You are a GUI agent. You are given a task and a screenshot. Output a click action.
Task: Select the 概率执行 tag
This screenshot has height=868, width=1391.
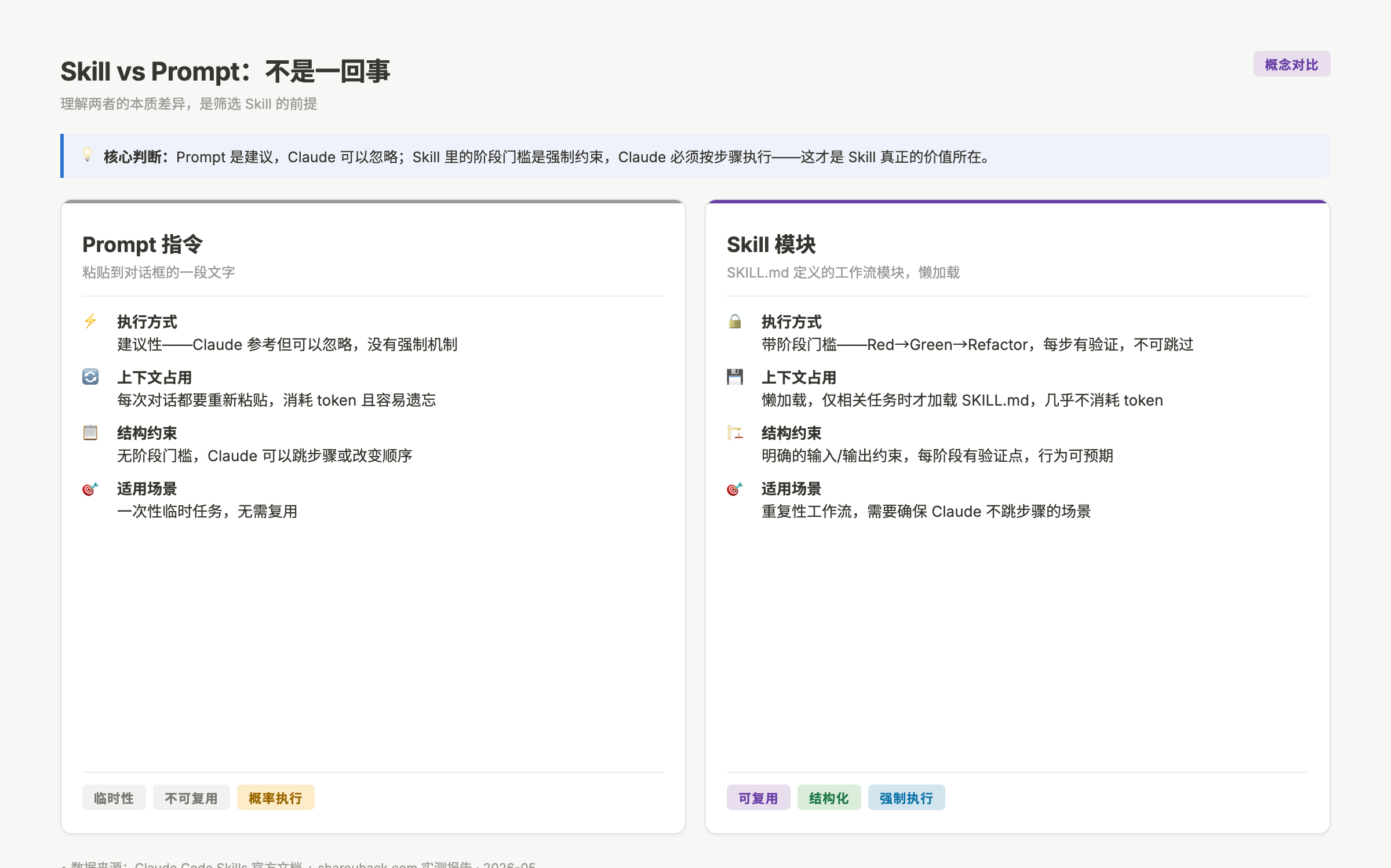click(x=276, y=798)
